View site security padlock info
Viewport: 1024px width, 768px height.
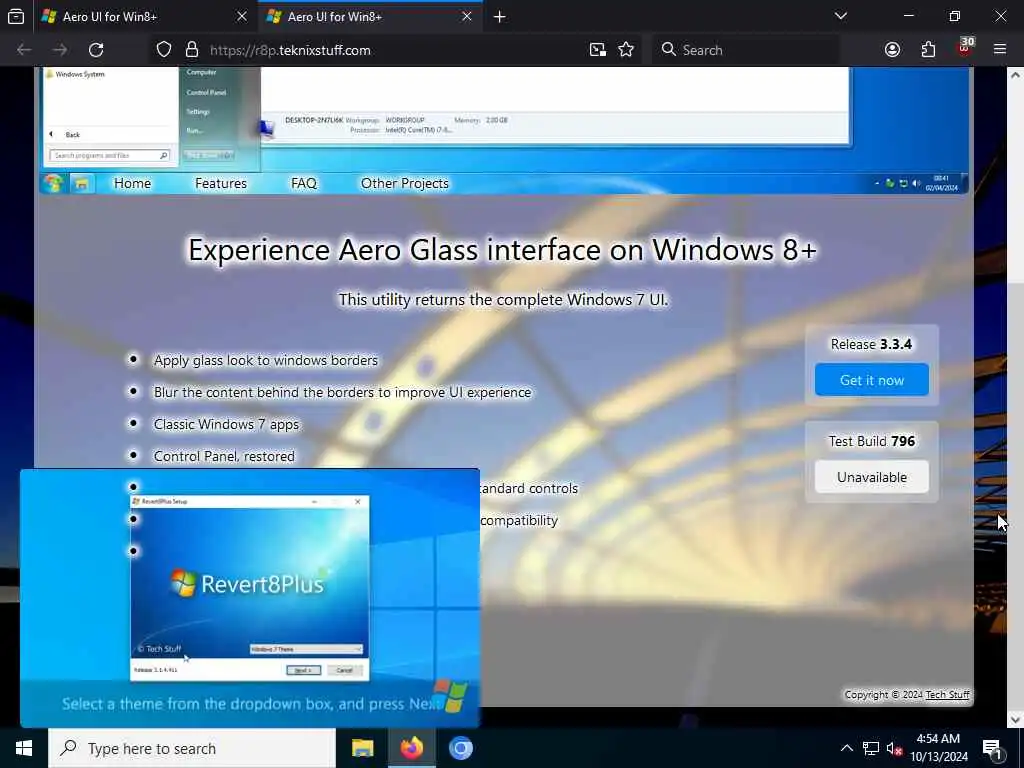[x=191, y=50]
